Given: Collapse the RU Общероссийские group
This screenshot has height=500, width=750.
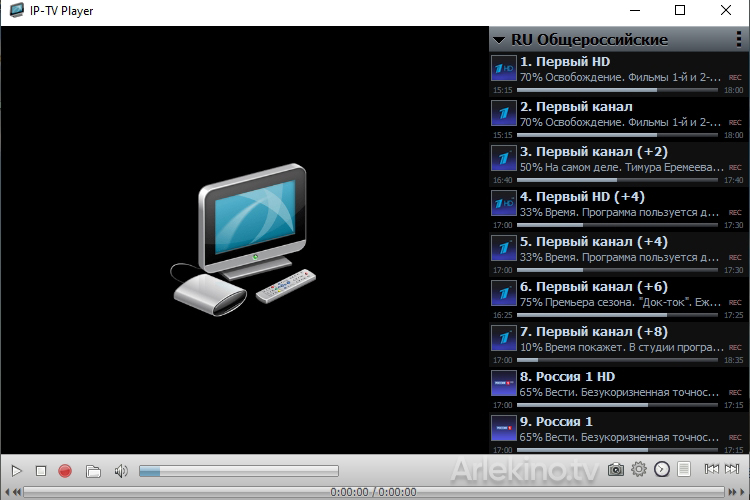Looking at the screenshot, I should (499, 40).
